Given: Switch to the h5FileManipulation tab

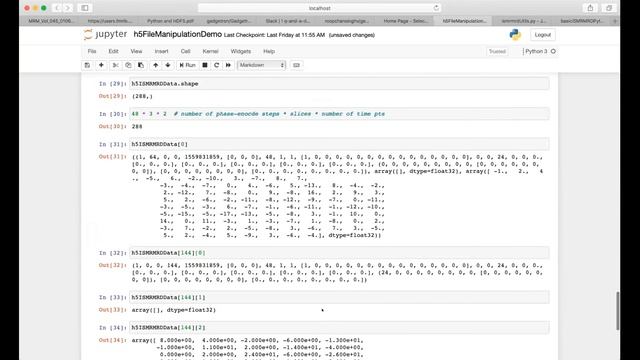Looking at the screenshot, I should pos(464,20).
